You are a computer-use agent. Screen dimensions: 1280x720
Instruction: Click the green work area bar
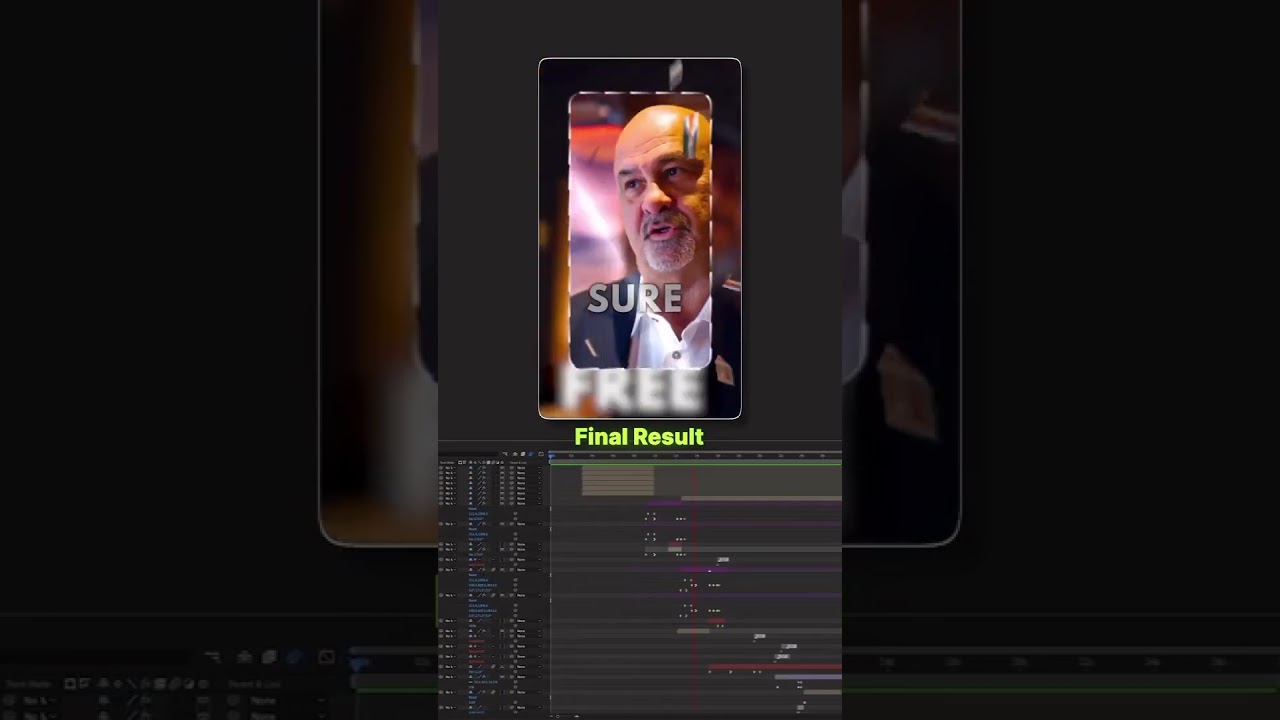(x=696, y=465)
